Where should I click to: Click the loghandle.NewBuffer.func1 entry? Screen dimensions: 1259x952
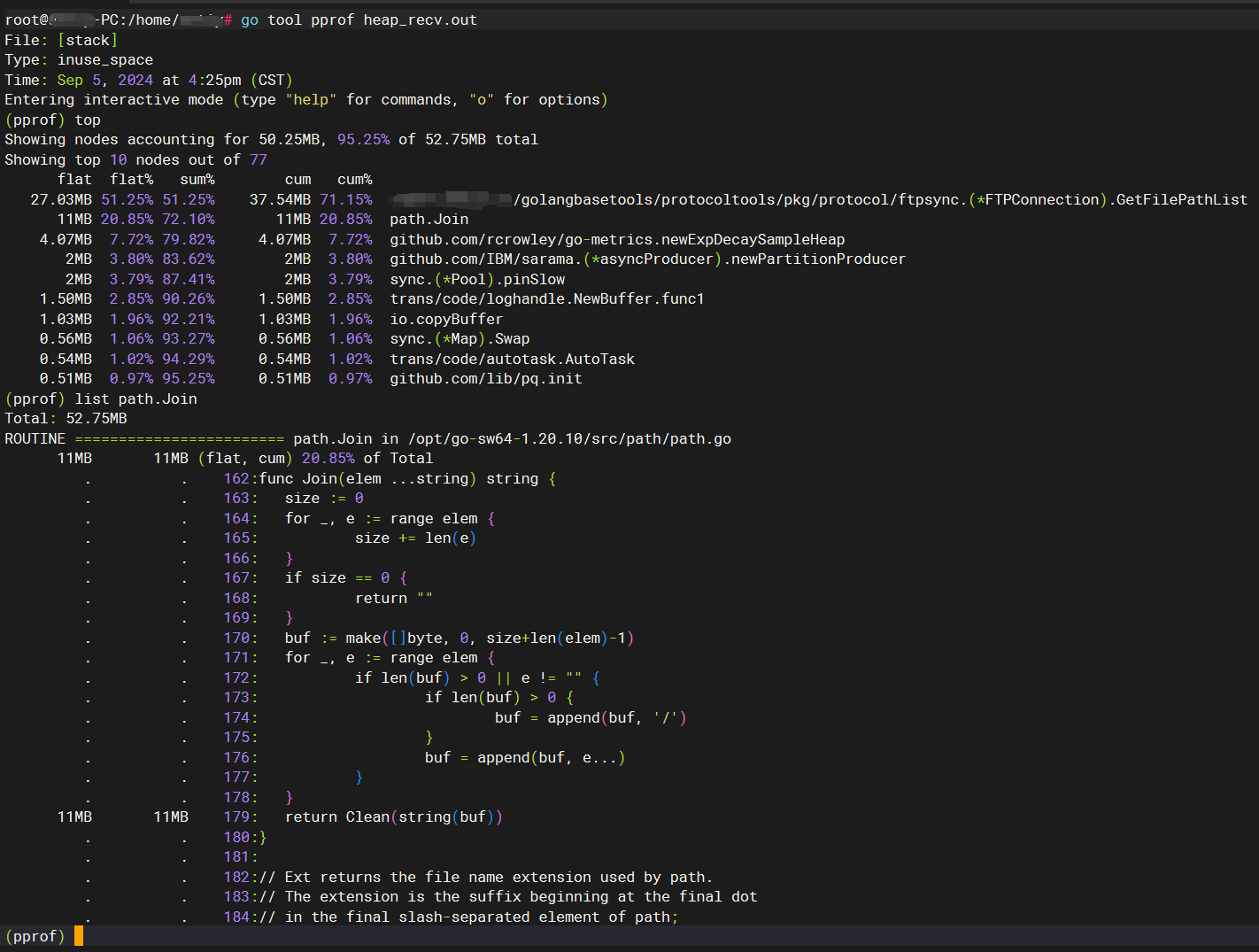coord(546,298)
